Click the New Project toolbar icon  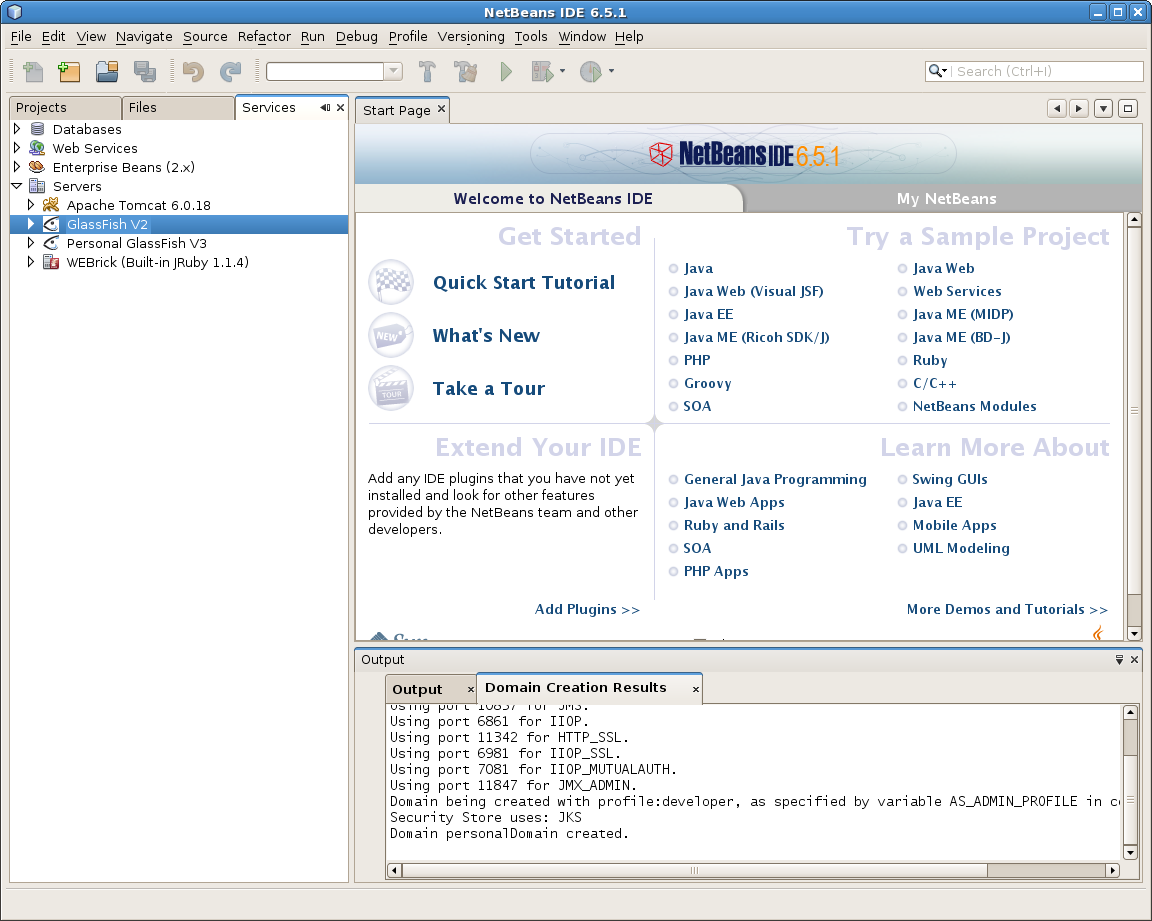tap(69, 71)
